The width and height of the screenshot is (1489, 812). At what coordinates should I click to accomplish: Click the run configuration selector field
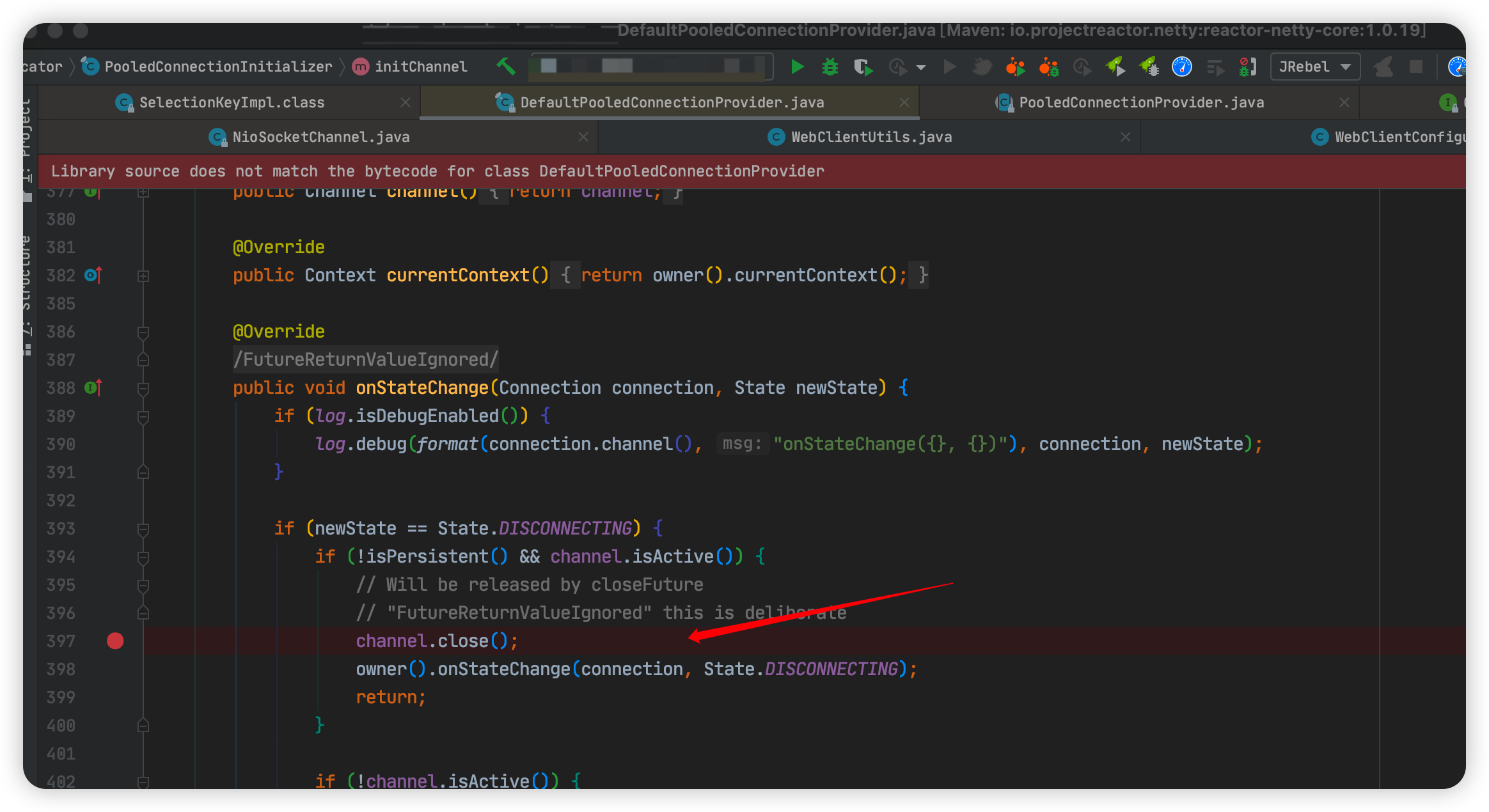(x=649, y=66)
